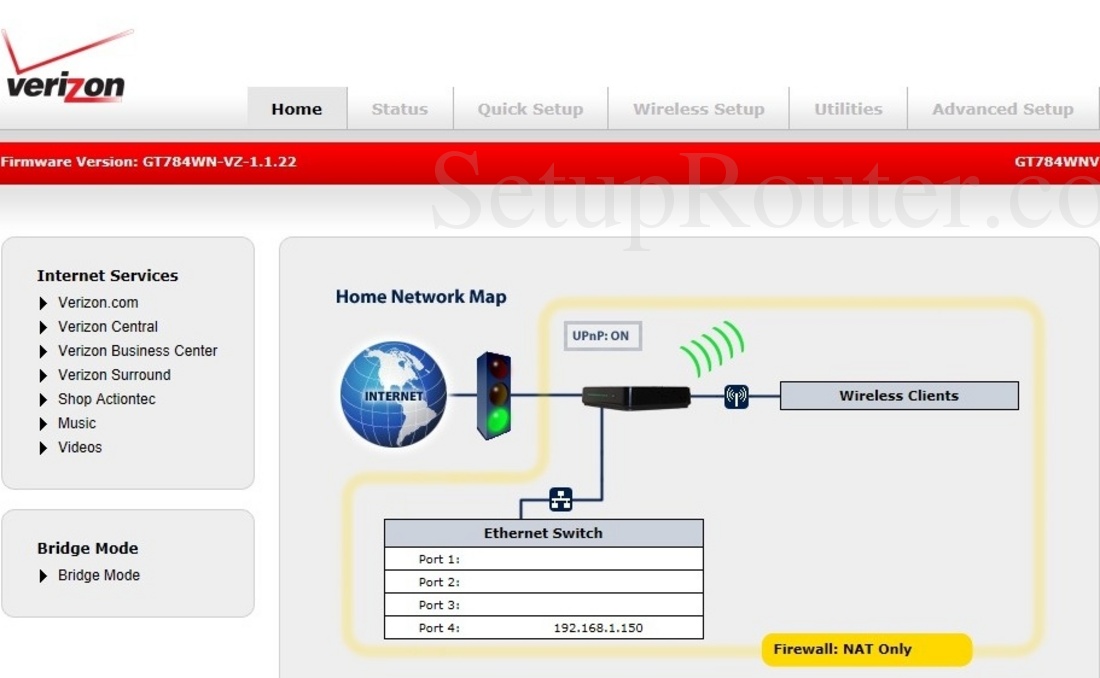Screen dimensions: 1100x678
Task: Click the UPnP: ON indicator
Action: (601, 336)
